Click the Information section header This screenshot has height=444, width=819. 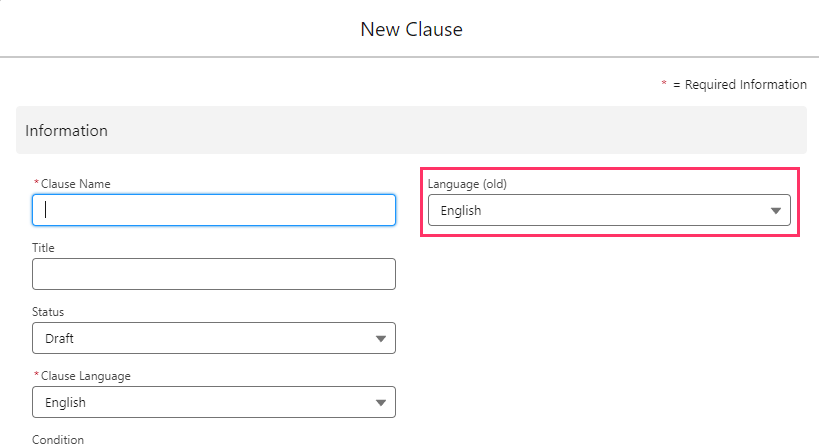(66, 130)
